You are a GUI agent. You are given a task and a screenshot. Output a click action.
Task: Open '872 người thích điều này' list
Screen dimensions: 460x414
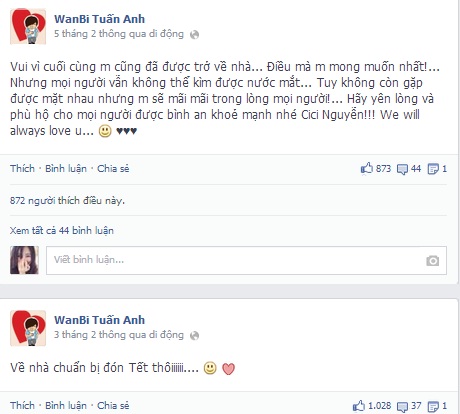click(67, 201)
